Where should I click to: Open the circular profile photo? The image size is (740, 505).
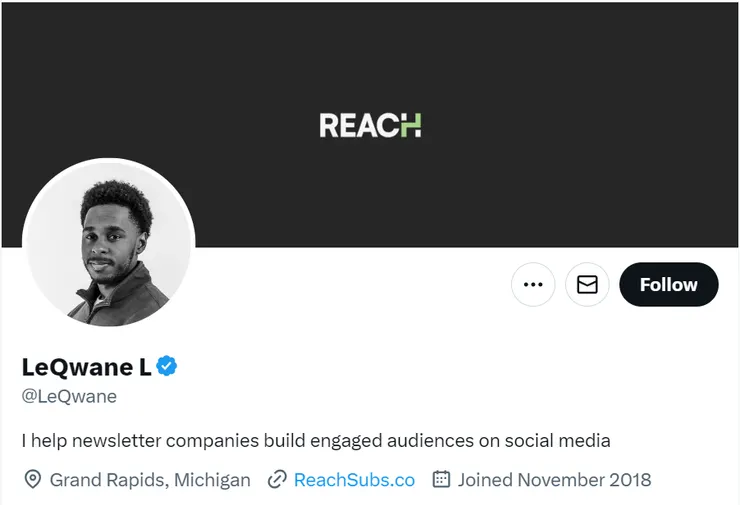pos(109,245)
